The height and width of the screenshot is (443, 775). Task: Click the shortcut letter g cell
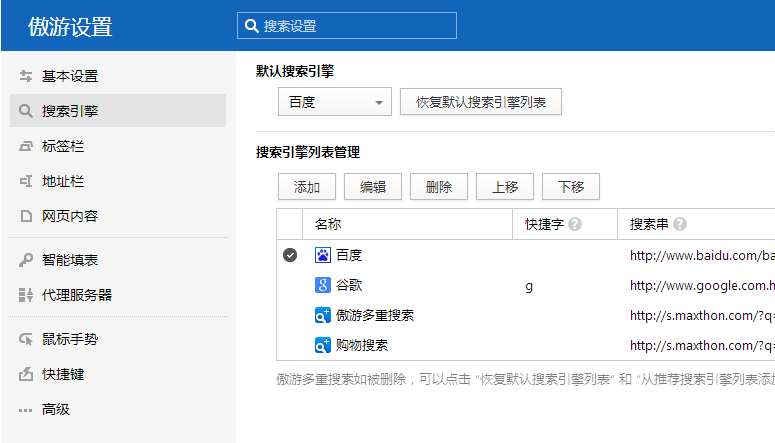pyautogui.click(x=529, y=286)
